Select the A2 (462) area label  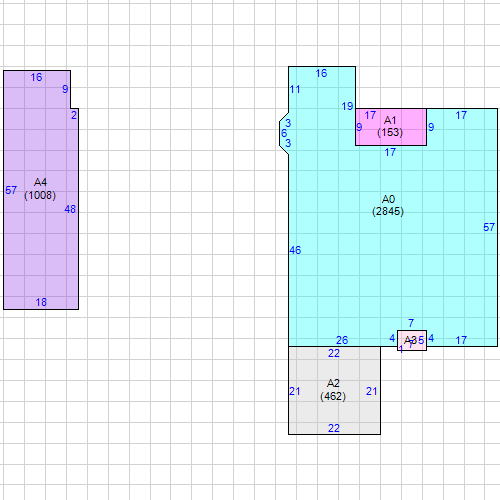(333, 390)
